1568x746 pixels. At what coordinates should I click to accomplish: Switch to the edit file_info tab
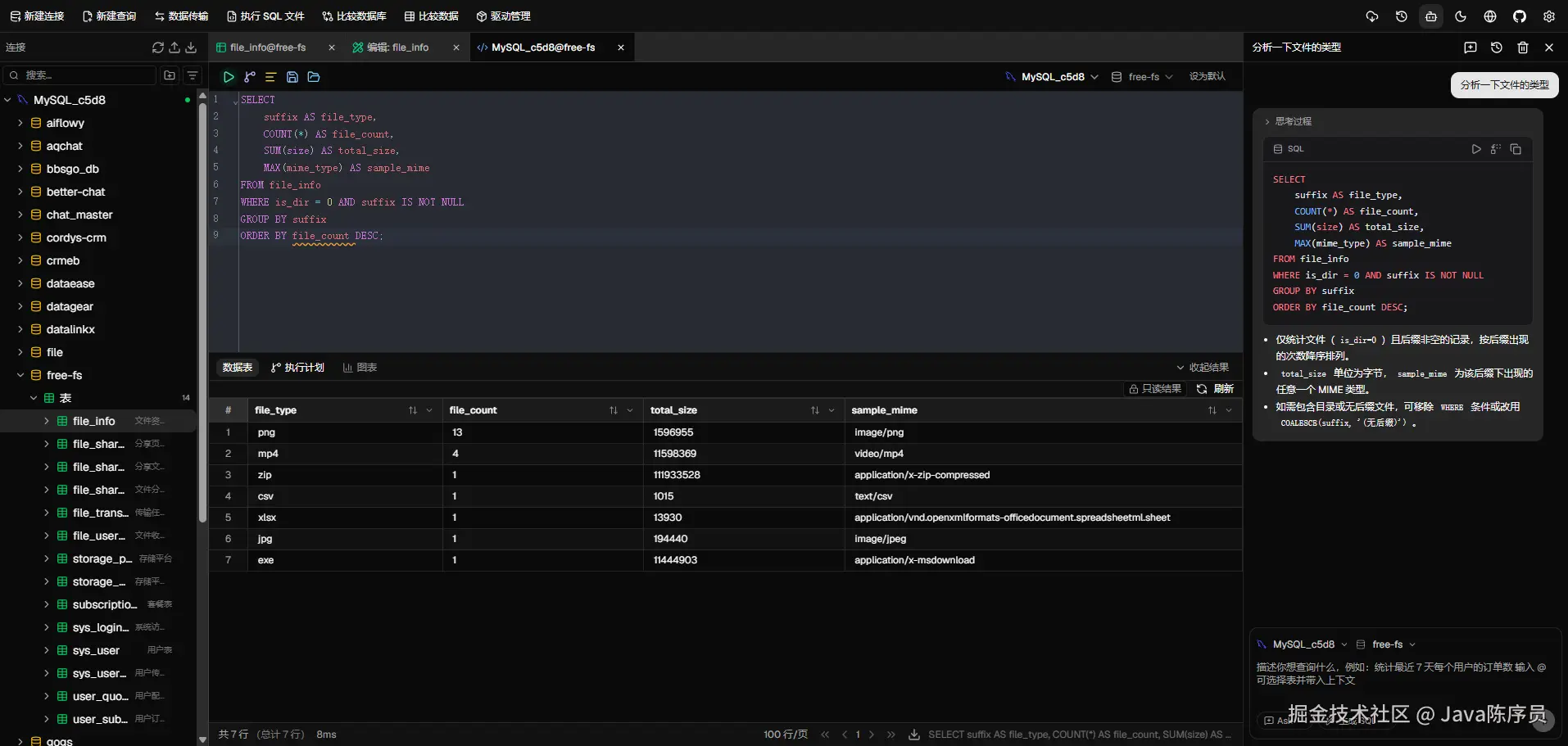tap(398, 47)
